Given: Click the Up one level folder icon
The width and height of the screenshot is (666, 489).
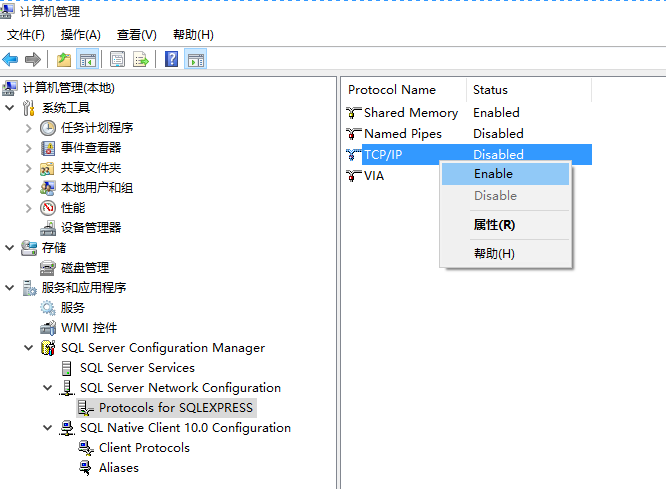Looking at the screenshot, I should pos(64,59).
